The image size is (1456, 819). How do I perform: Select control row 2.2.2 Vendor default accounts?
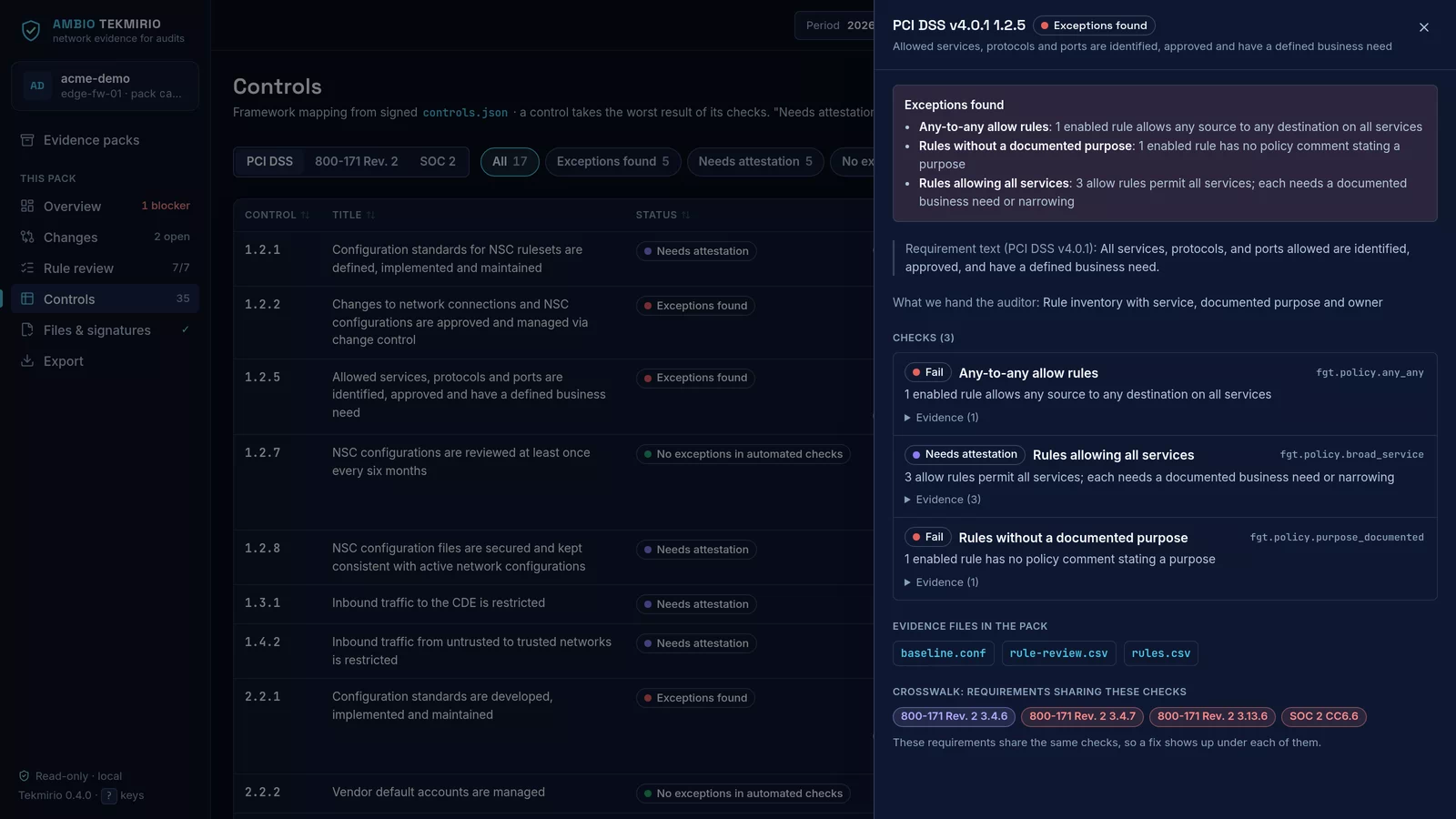click(553, 793)
